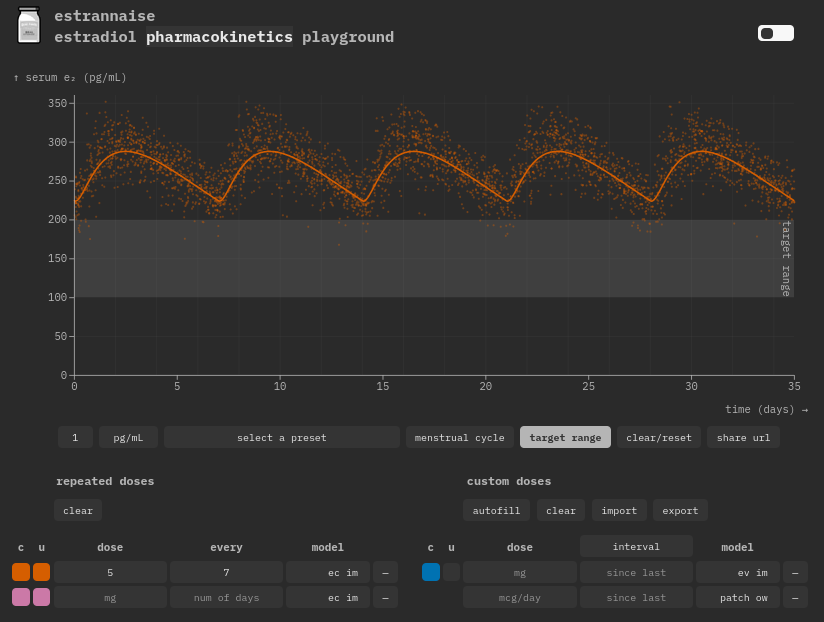Edit the repeated dose value 5
The image size is (824, 622).
pyautogui.click(x=110, y=572)
